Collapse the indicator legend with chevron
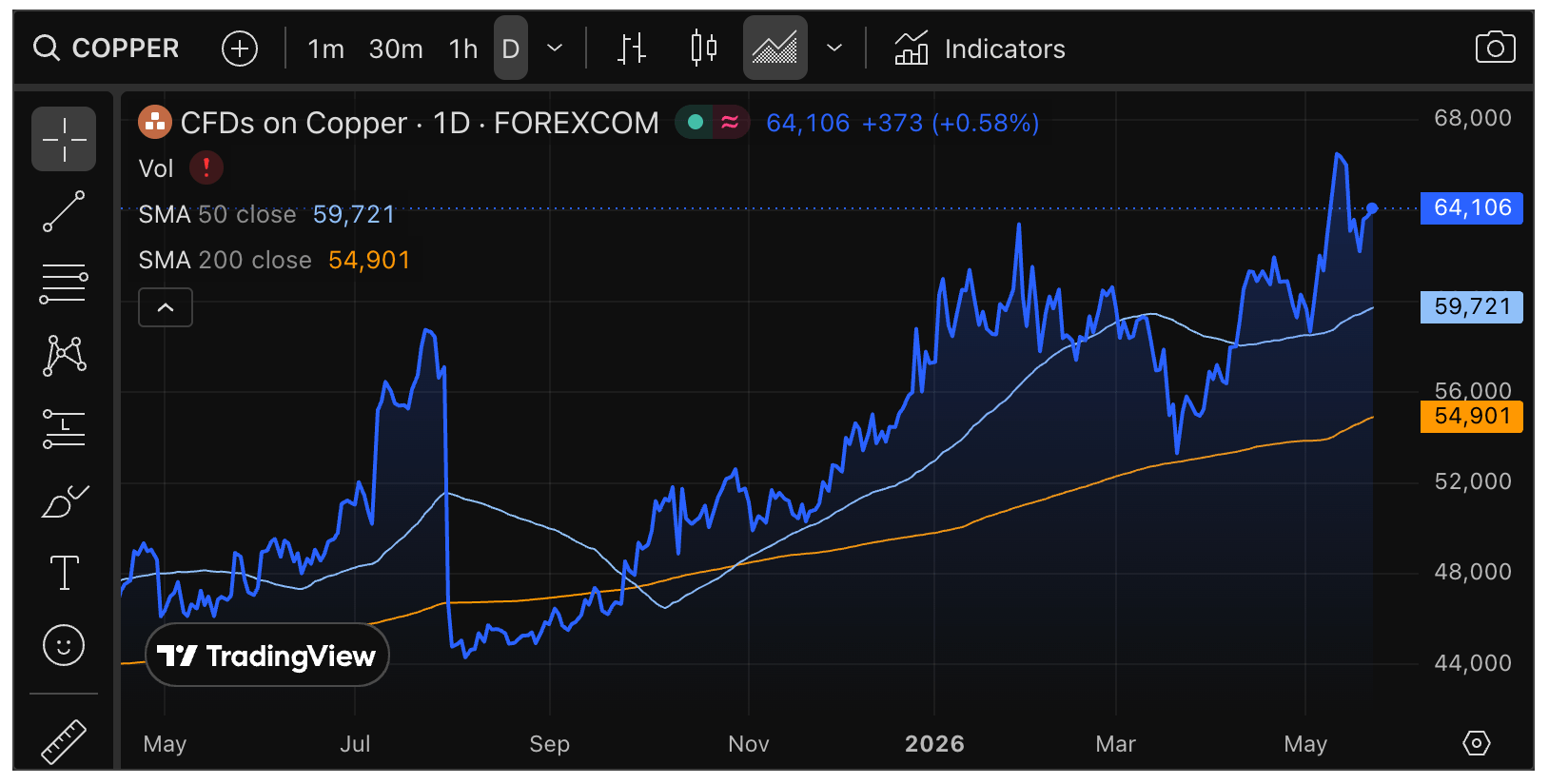1549x784 pixels. (166, 307)
